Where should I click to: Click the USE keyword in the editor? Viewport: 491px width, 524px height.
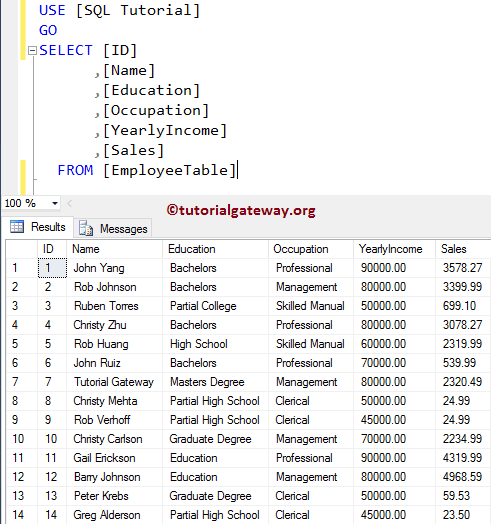(52, 10)
